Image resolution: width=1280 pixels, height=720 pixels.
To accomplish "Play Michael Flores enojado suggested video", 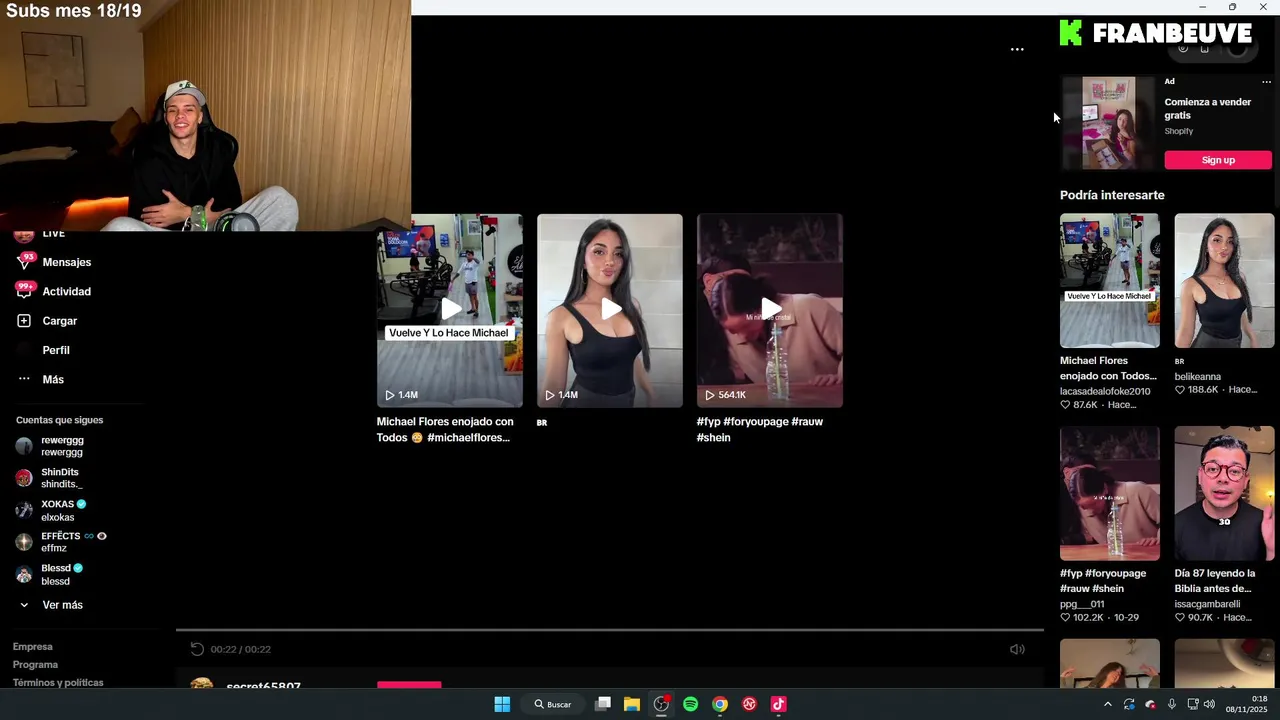I will 450,310.
